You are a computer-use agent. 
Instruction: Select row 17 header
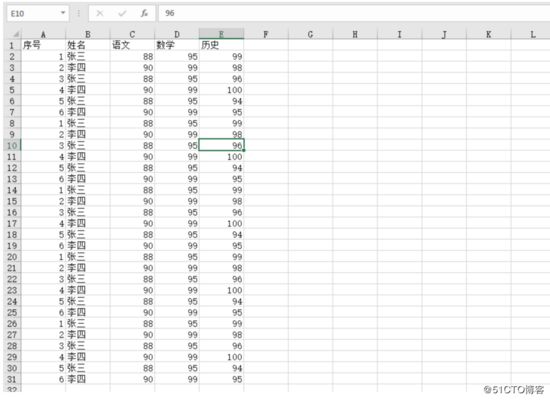point(12,223)
